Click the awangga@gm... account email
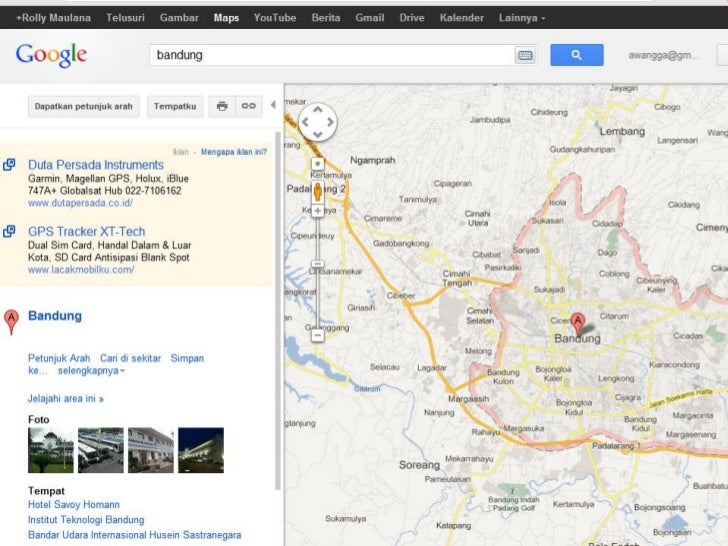Image resolution: width=728 pixels, height=546 pixels. pos(663,55)
